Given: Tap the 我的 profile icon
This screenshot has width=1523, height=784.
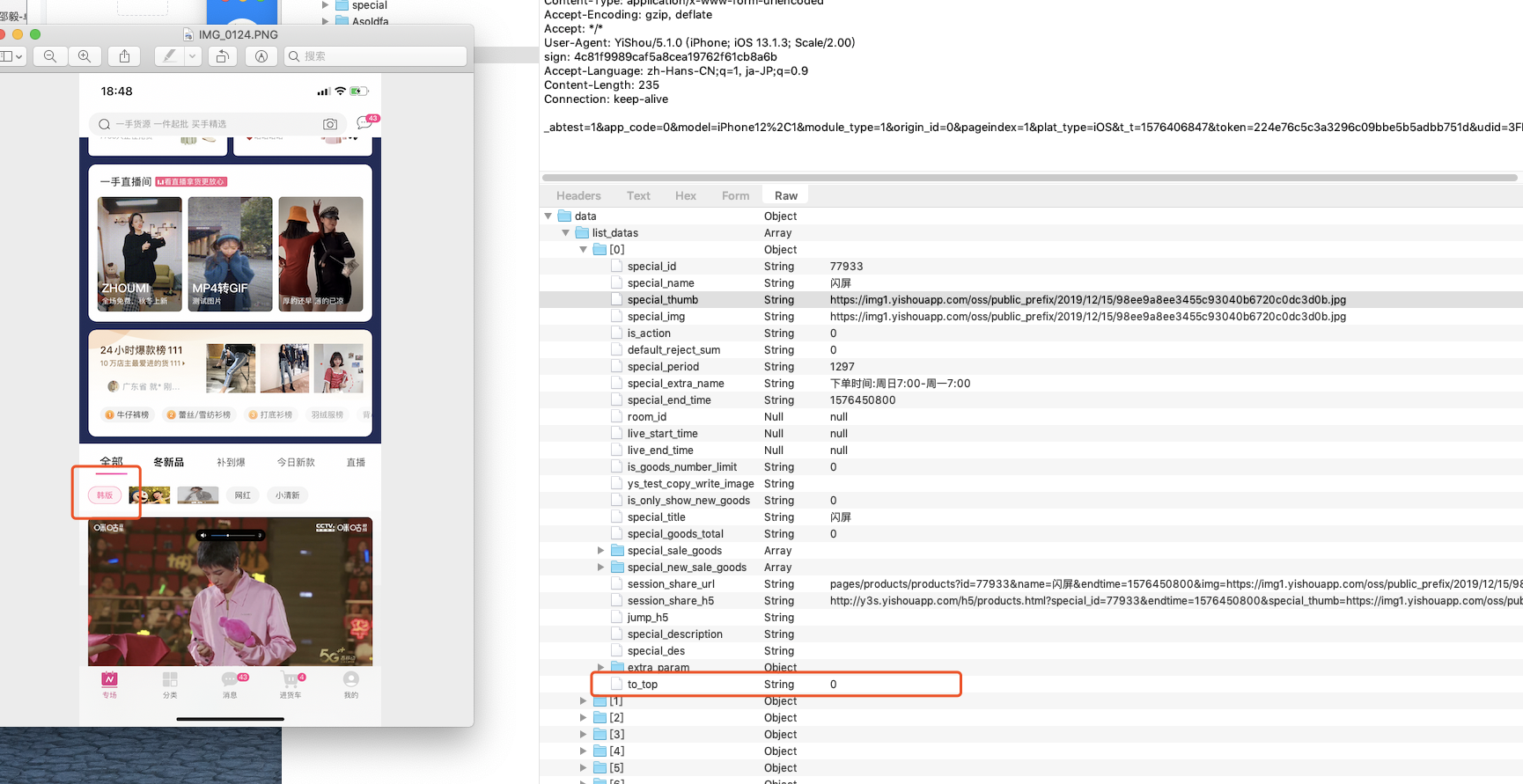Looking at the screenshot, I should 351,685.
